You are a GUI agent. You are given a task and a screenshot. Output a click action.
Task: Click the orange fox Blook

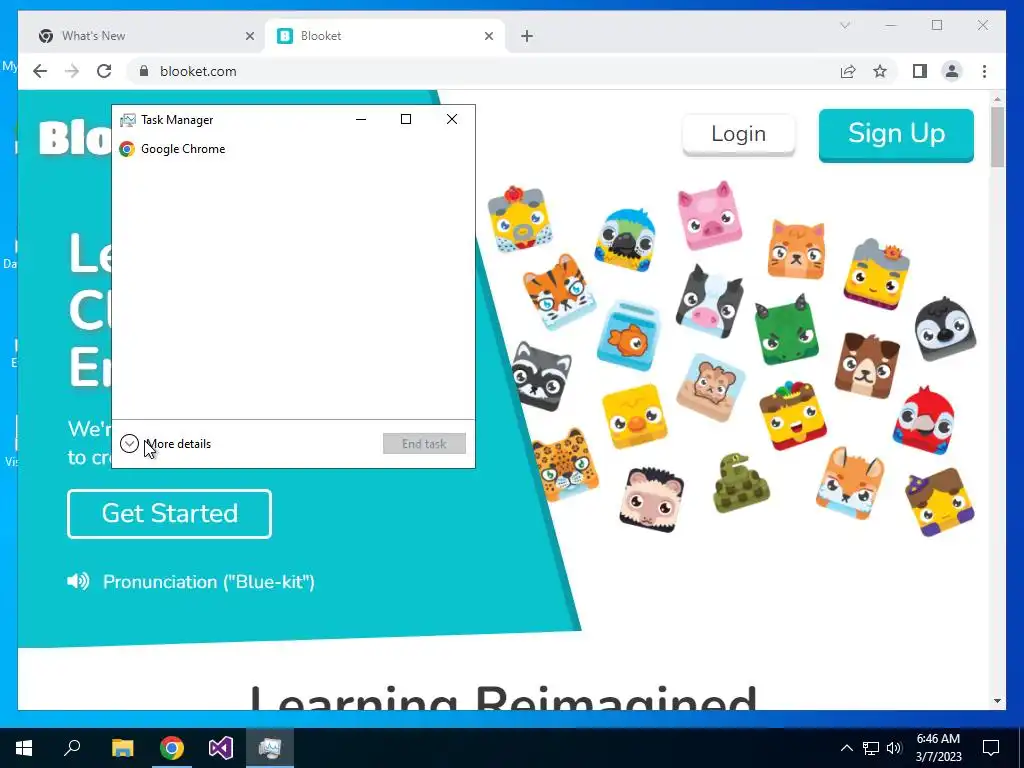coord(850,483)
